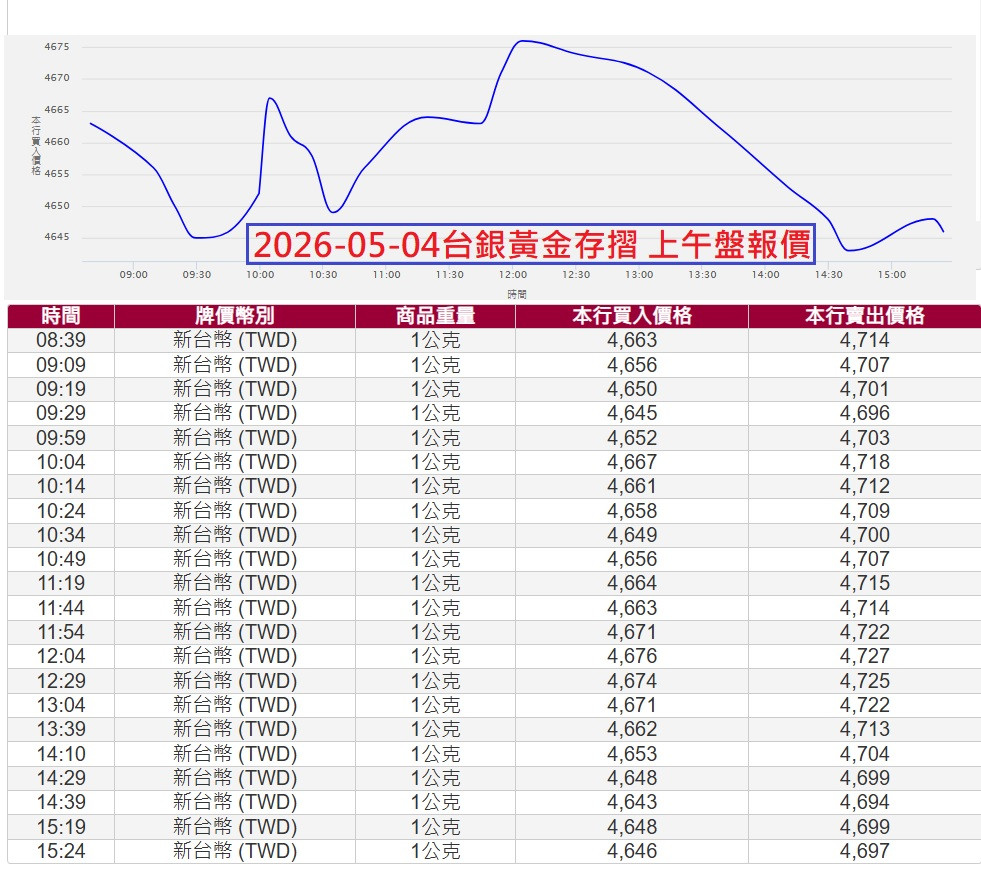
Task: Click the 本行賣出價格 column header
Action: (x=865, y=316)
